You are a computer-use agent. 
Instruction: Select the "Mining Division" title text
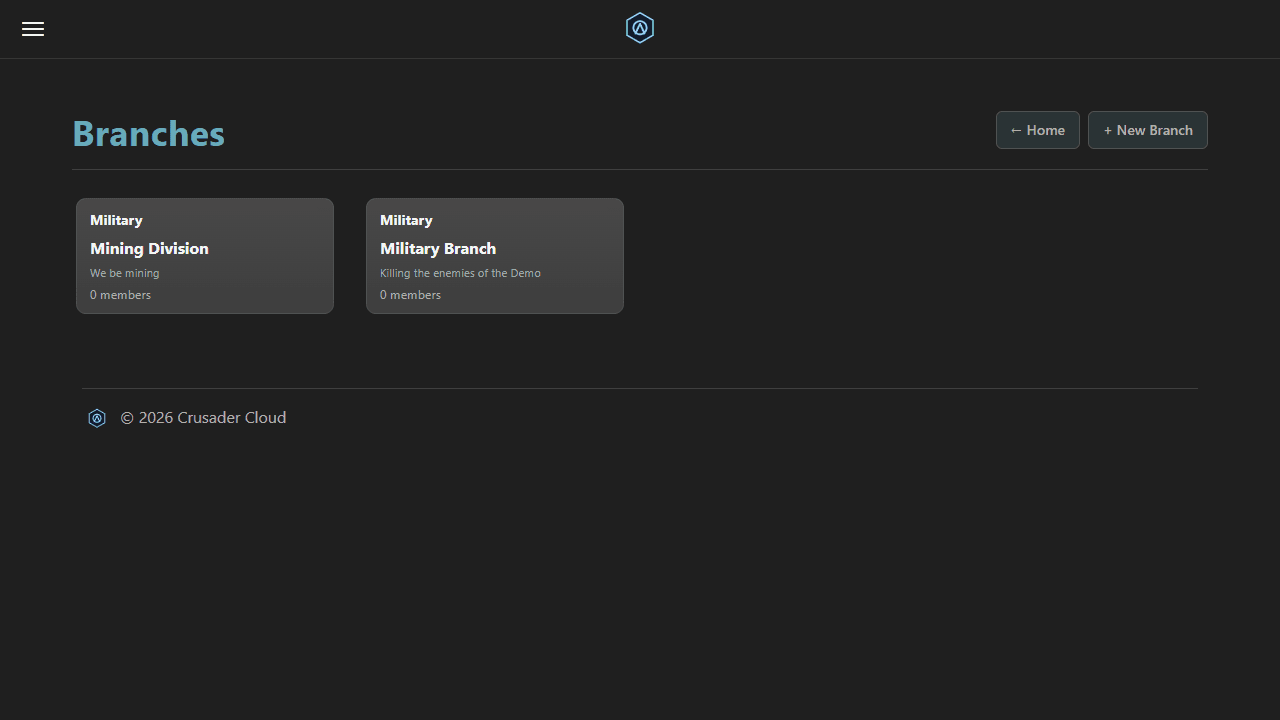tap(149, 249)
